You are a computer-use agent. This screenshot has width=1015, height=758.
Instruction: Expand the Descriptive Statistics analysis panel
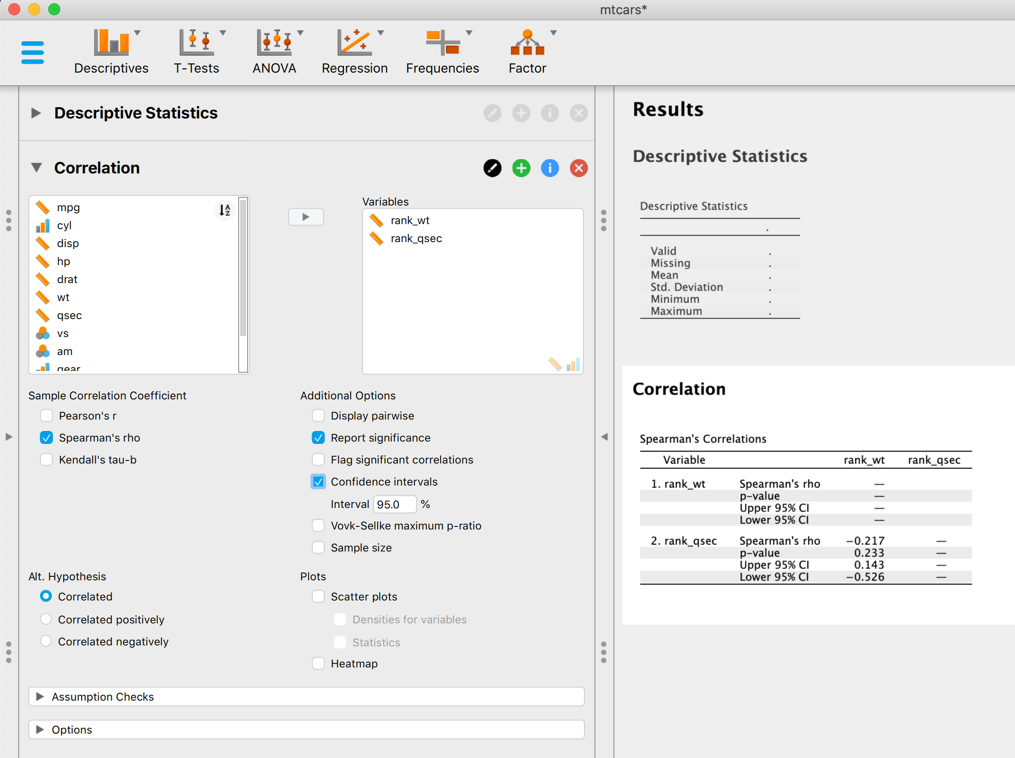click(x=36, y=113)
